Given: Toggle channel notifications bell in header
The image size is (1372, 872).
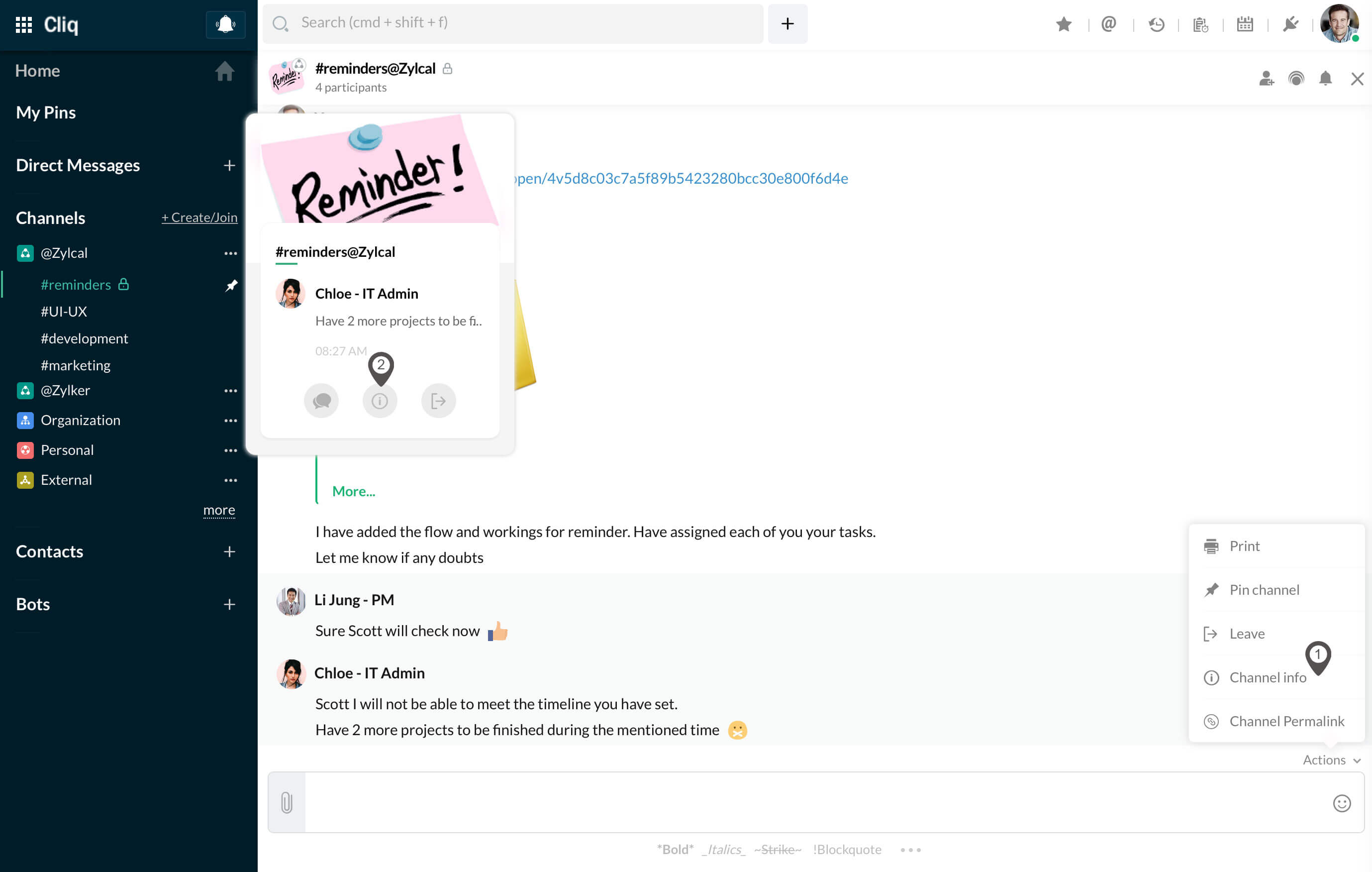Looking at the screenshot, I should 1325,79.
